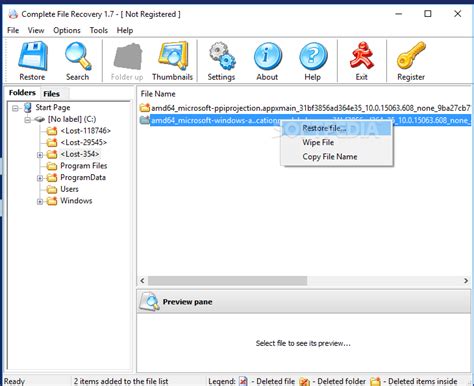Select amd64_microsoft-ppiprojection file name

[x=311, y=108]
